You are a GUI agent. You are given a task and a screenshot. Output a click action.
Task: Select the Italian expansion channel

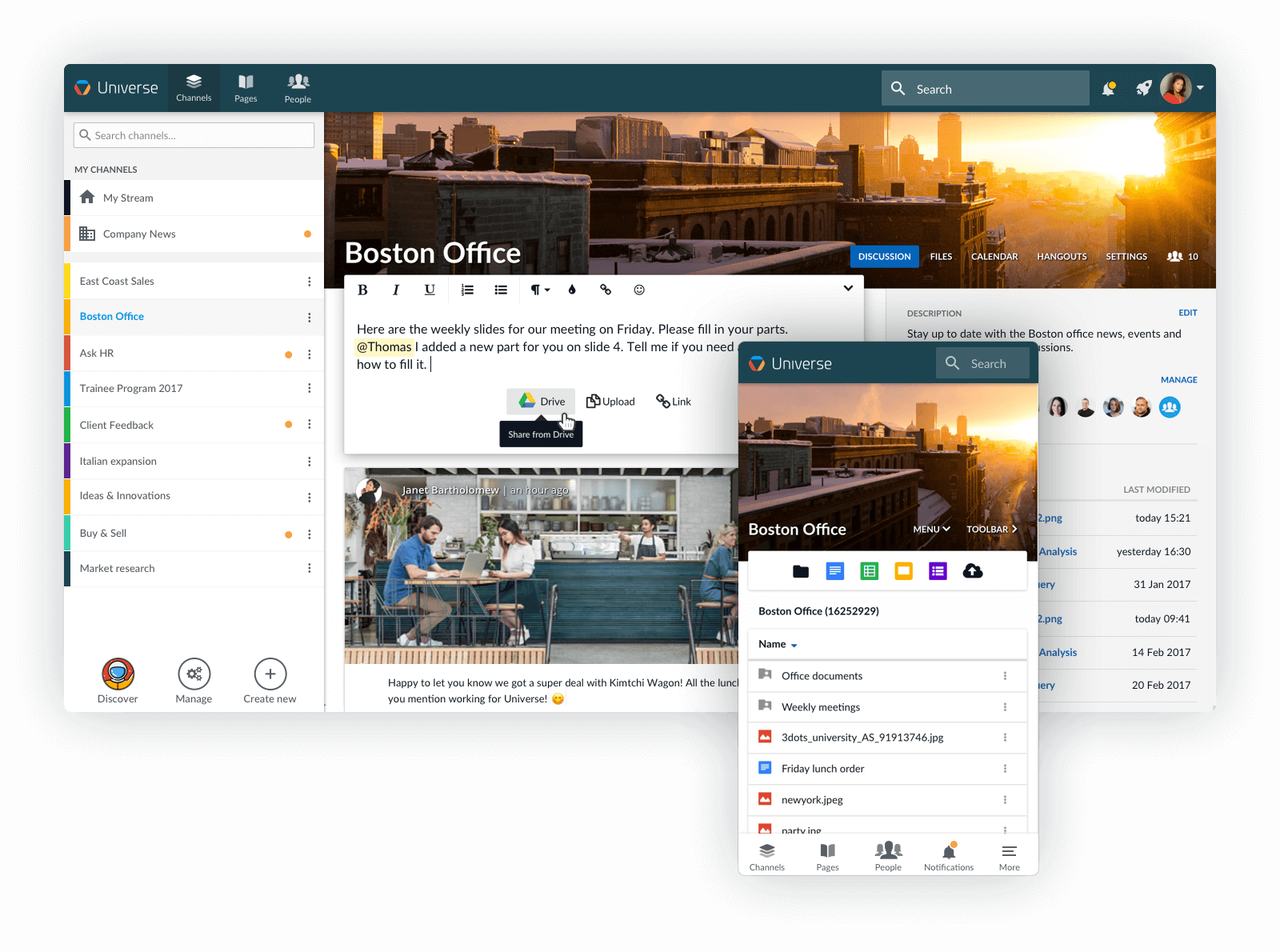pyautogui.click(x=118, y=462)
